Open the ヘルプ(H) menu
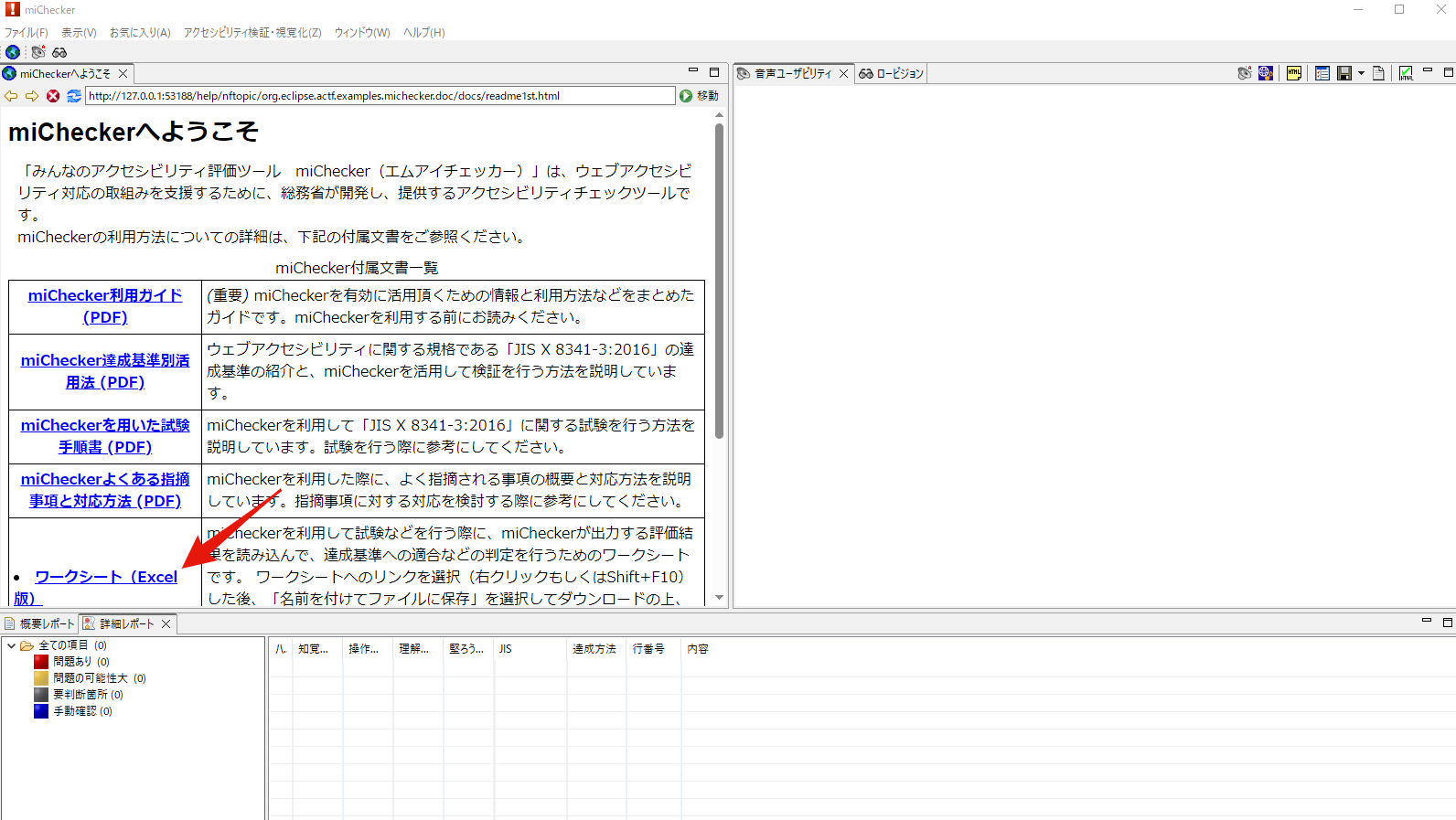The width and height of the screenshot is (1456, 820). 424,33
